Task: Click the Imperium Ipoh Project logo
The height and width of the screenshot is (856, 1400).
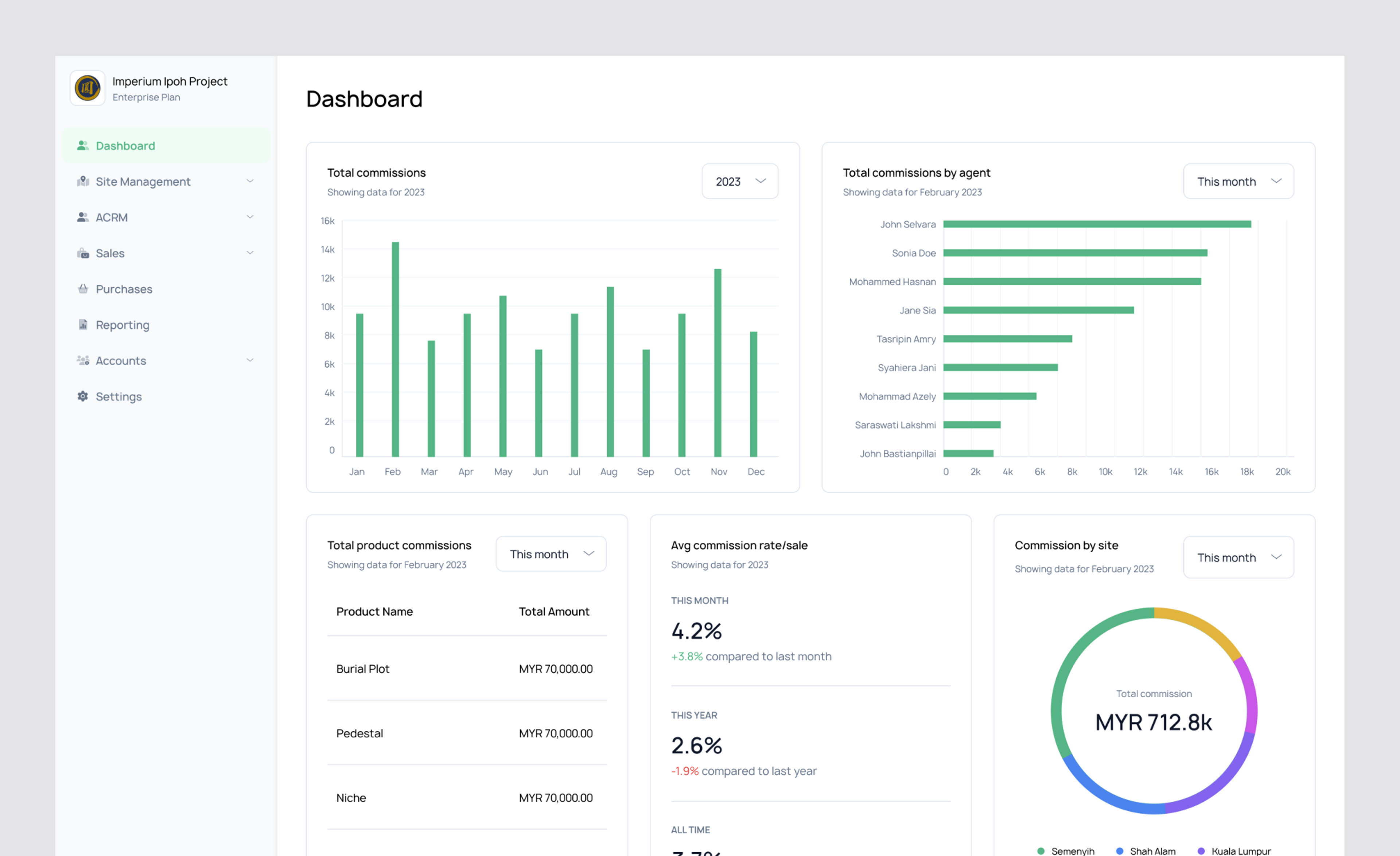Action: (x=87, y=88)
